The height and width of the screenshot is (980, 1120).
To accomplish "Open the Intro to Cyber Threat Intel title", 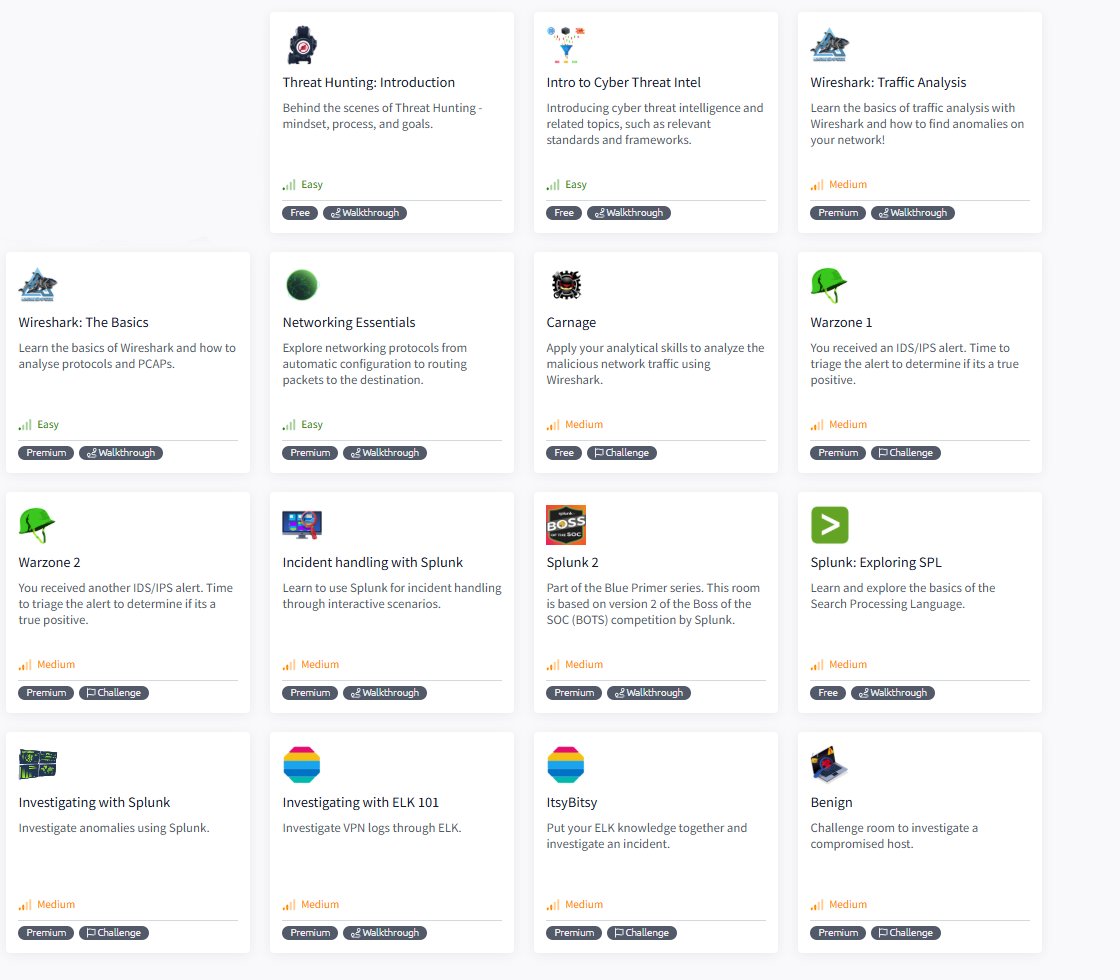I will [x=624, y=83].
